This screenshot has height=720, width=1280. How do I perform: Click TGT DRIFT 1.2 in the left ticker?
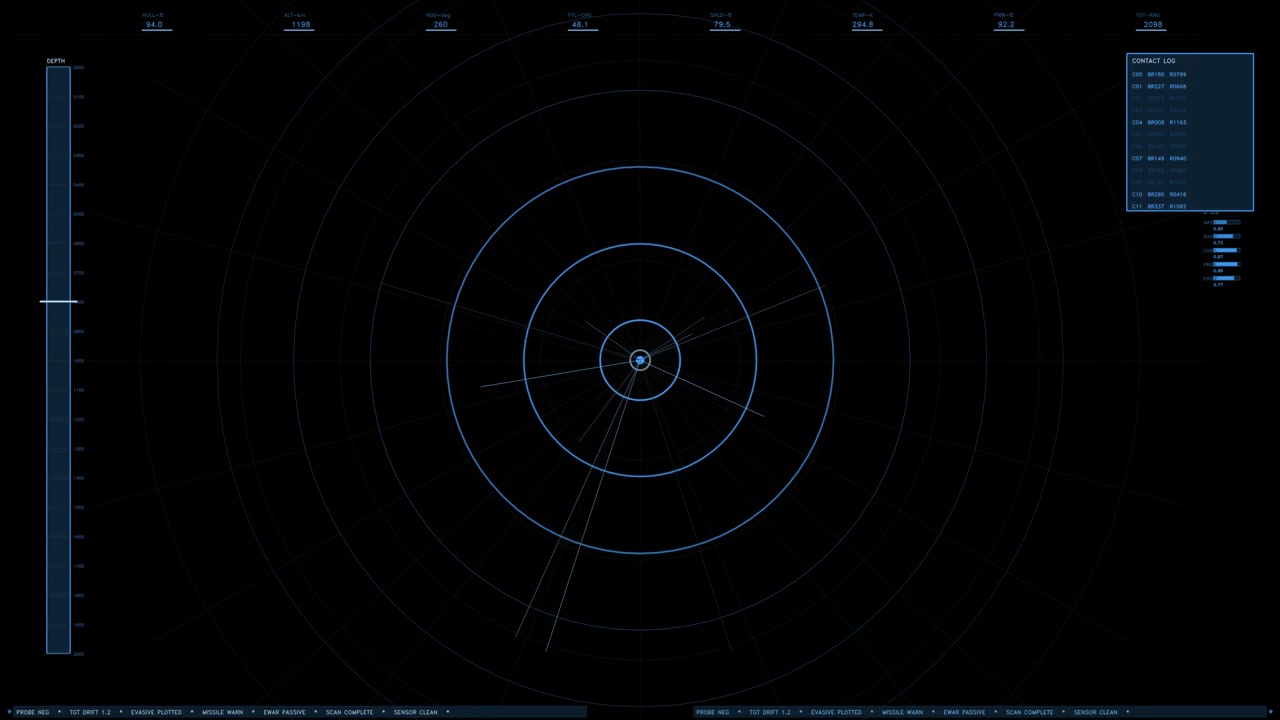(90, 712)
